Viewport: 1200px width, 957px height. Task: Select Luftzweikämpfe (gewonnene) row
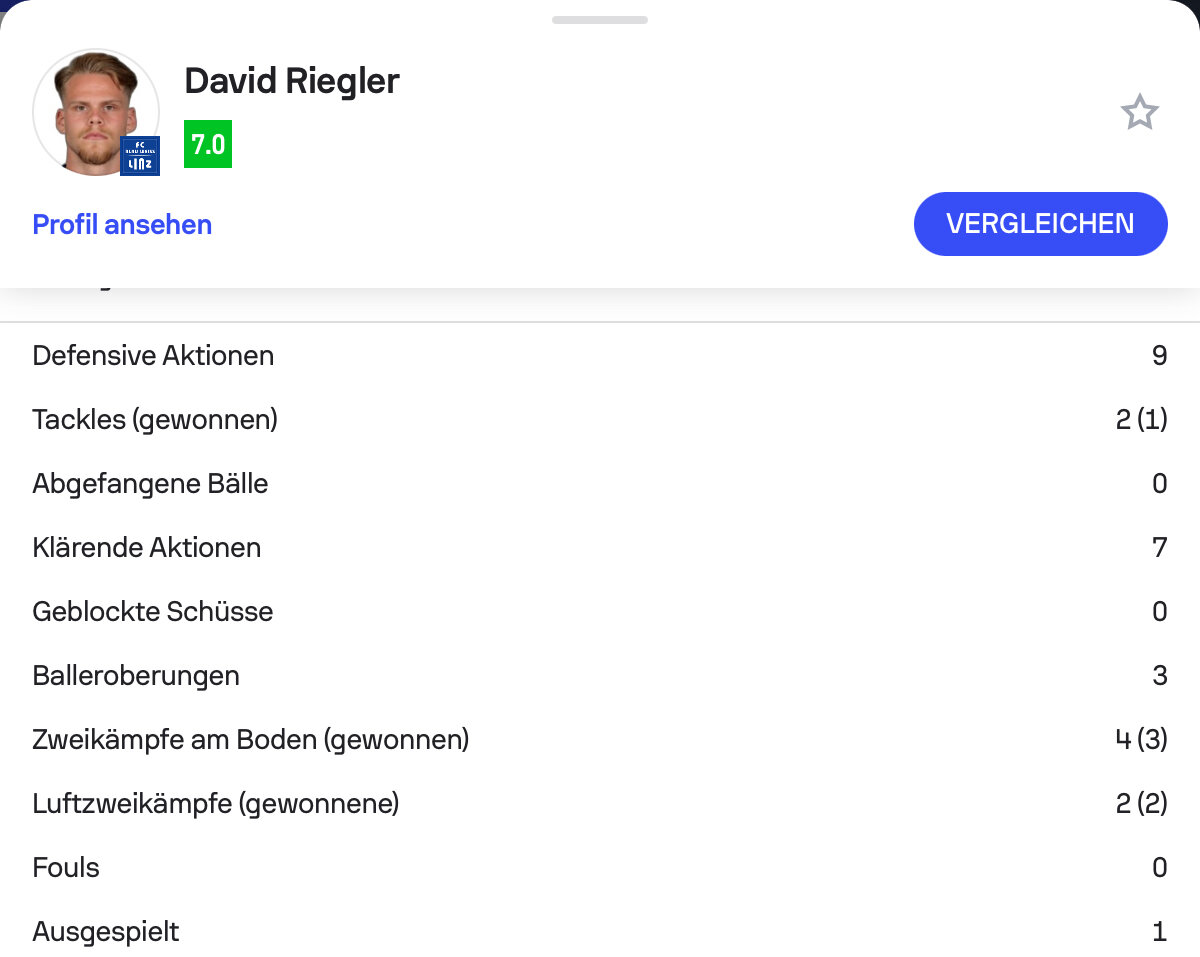tap(600, 804)
